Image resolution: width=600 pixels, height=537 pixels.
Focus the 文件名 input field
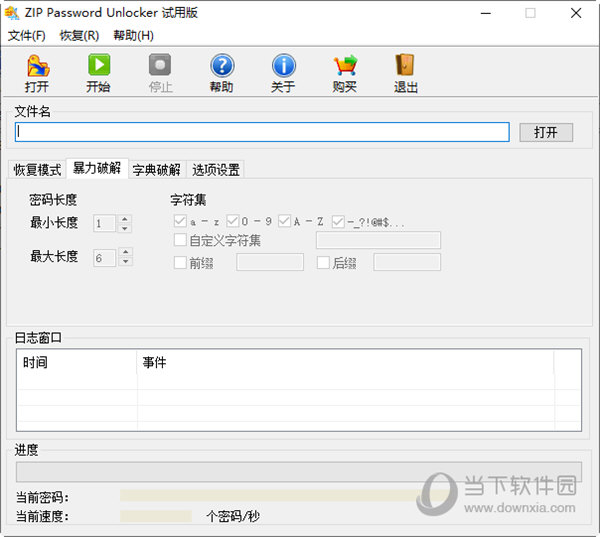pyautogui.click(x=262, y=132)
